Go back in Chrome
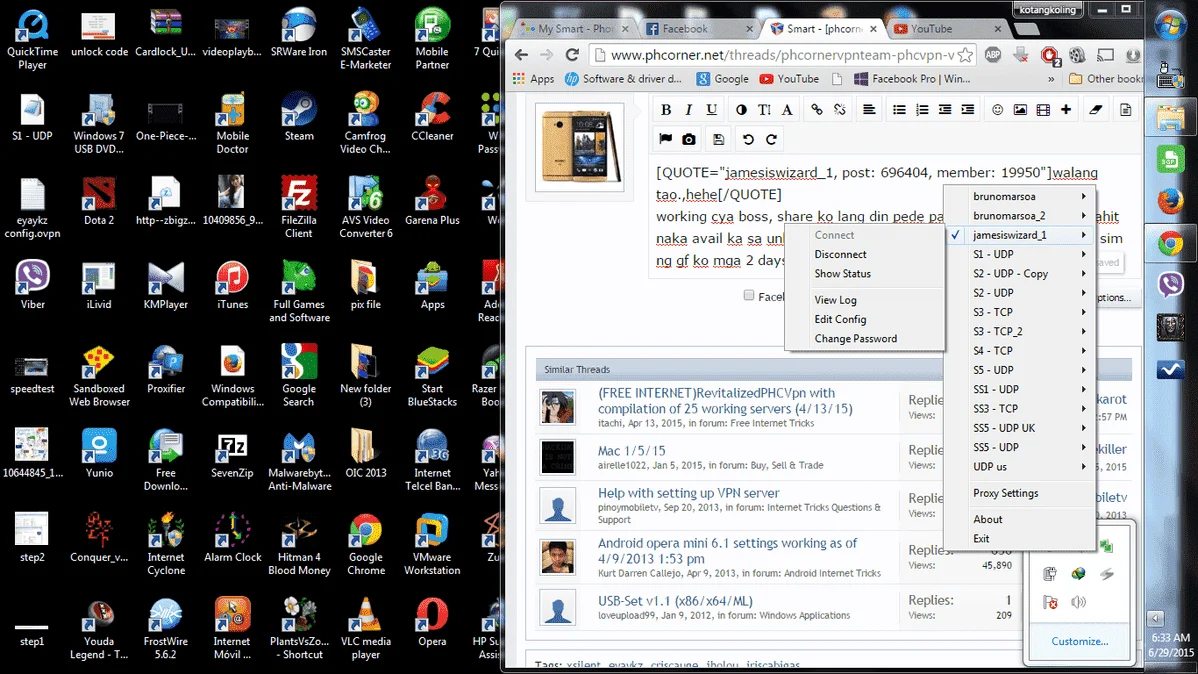Image resolution: width=1198 pixels, height=674 pixels. [521, 54]
